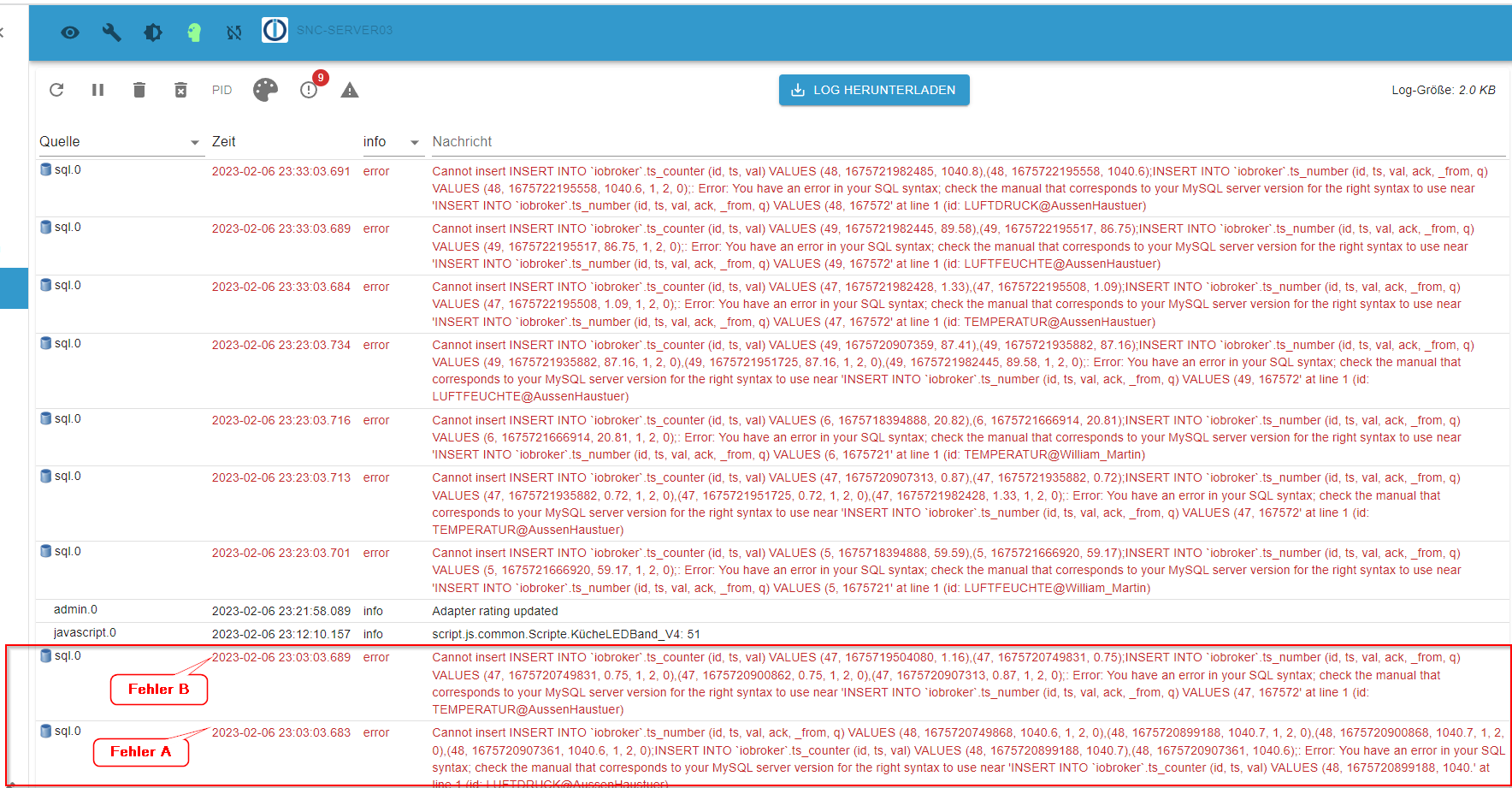The height and width of the screenshot is (788, 1512).
Task: Select the KücheLEDBand_V4: 51 script message
Action: click(x=566, y=634)
